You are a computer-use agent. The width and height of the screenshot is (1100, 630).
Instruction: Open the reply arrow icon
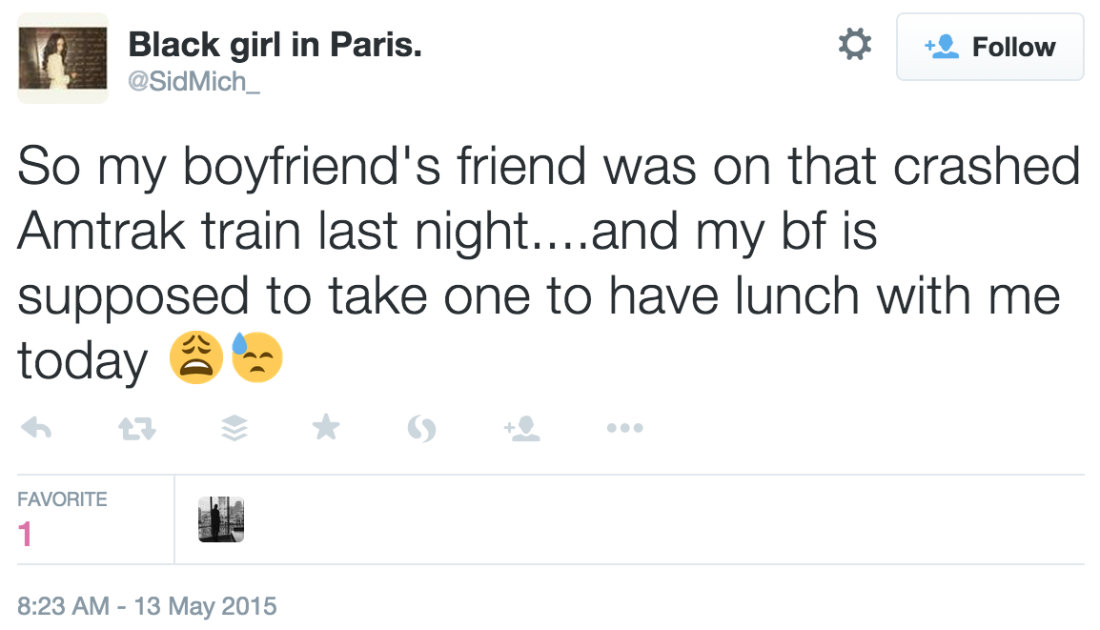click(37, 427)
